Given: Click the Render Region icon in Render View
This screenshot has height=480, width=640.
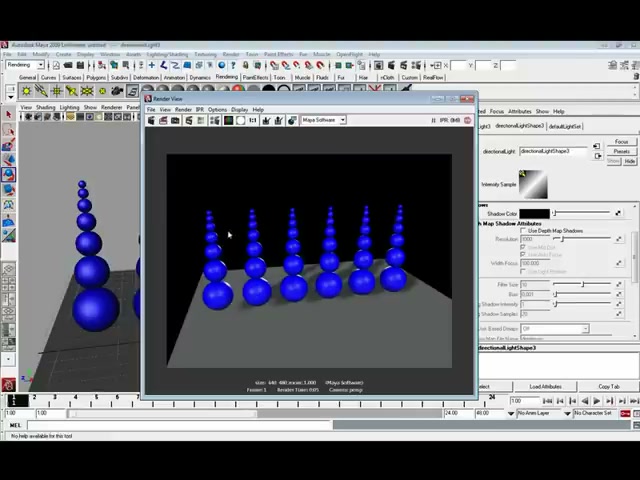Looking at the screenshot, I should coord(163,120).
